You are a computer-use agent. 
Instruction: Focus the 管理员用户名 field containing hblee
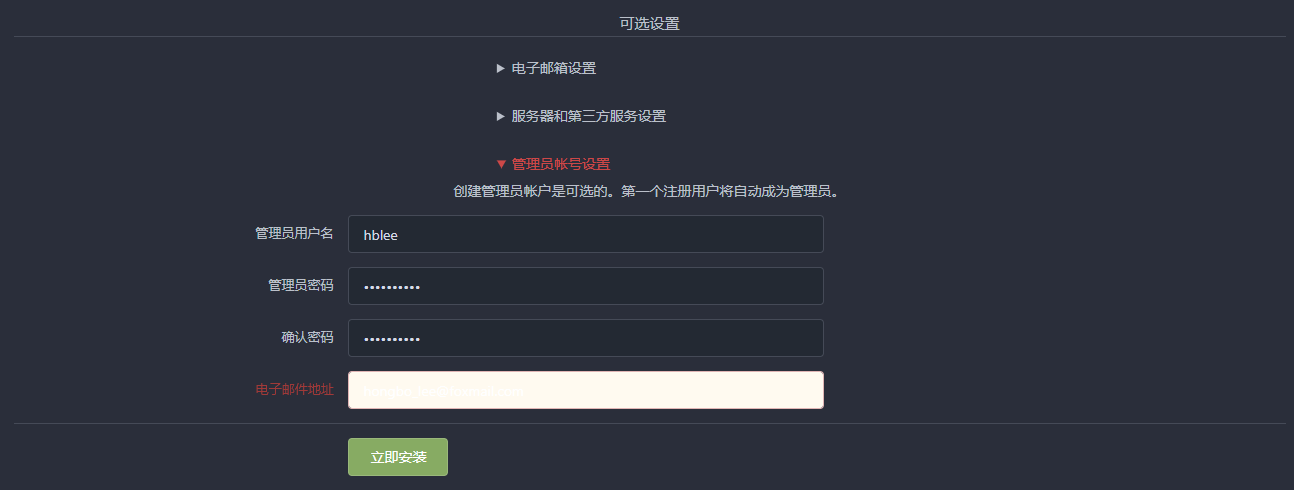pos(586,234)
